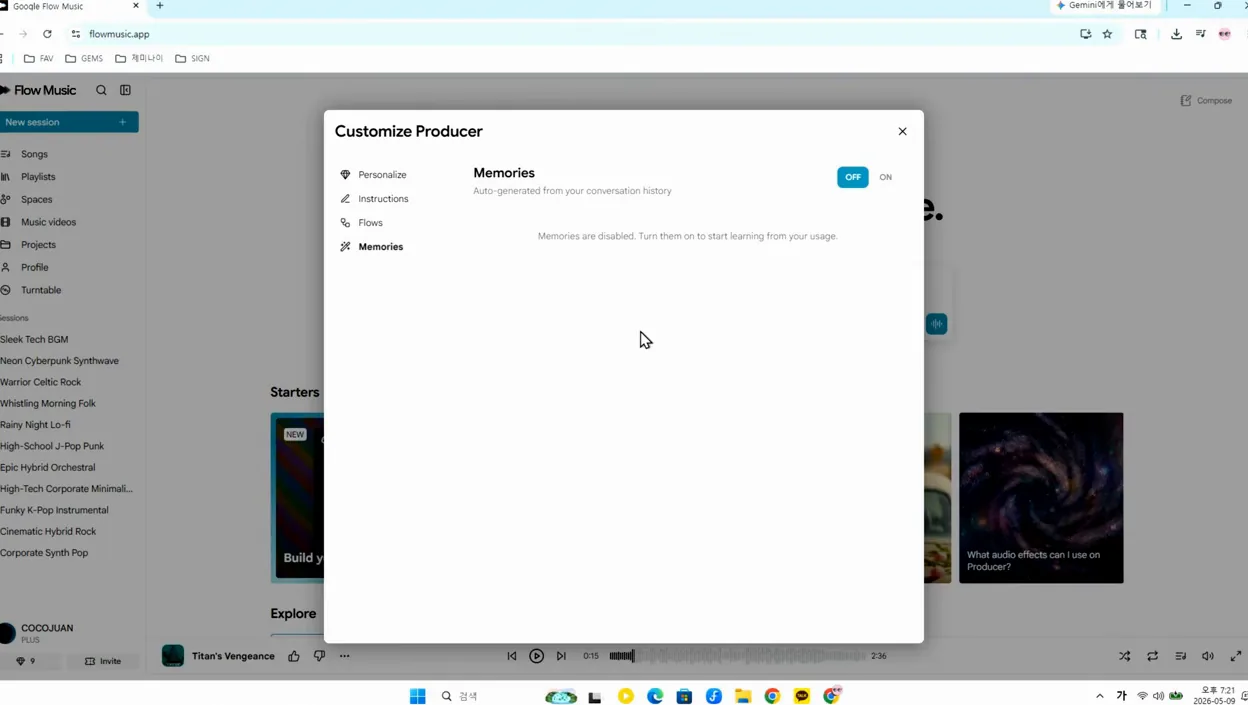
Task: Close the Customize Producer dialog
Action: [x=902, y=131]
